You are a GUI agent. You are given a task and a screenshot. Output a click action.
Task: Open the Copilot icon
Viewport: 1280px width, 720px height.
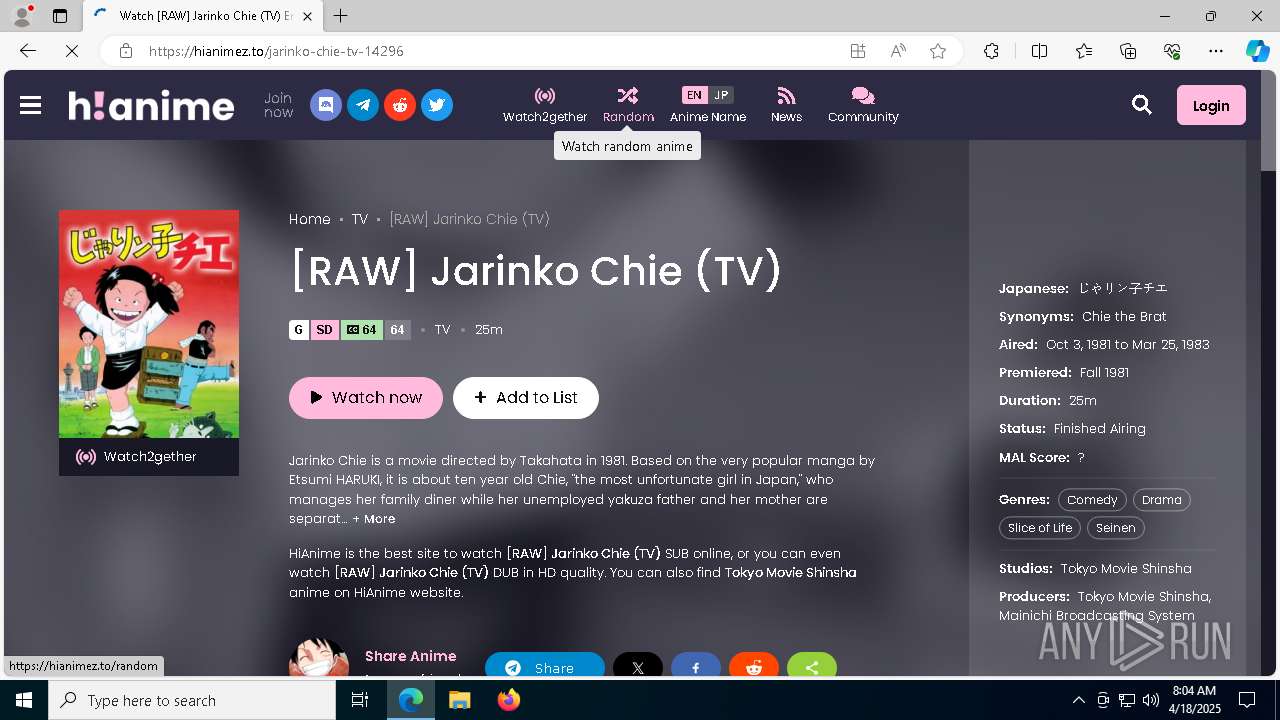tap(1257, 51)
